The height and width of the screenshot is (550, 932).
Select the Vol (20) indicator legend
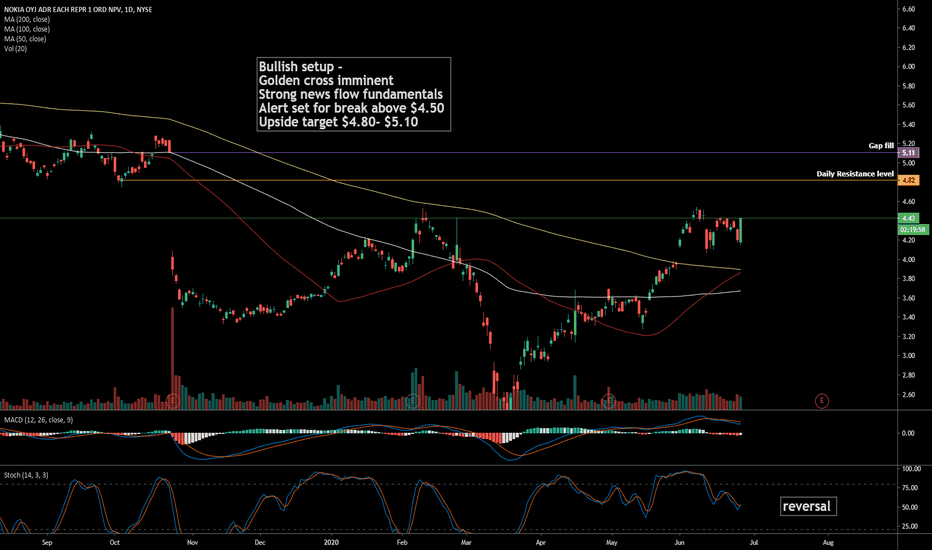pos(15,49)
